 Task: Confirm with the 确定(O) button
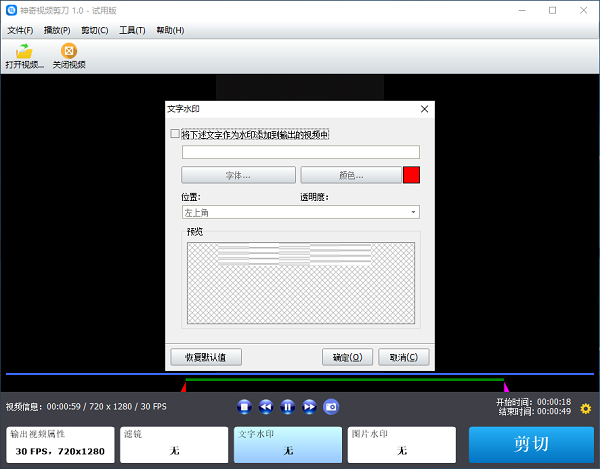point(347,357)
